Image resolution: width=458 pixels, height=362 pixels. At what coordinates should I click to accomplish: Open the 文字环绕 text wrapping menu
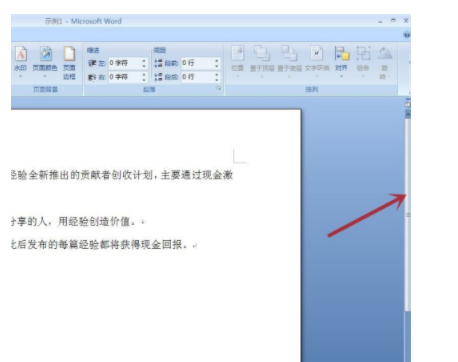click(x=317, y=62)
